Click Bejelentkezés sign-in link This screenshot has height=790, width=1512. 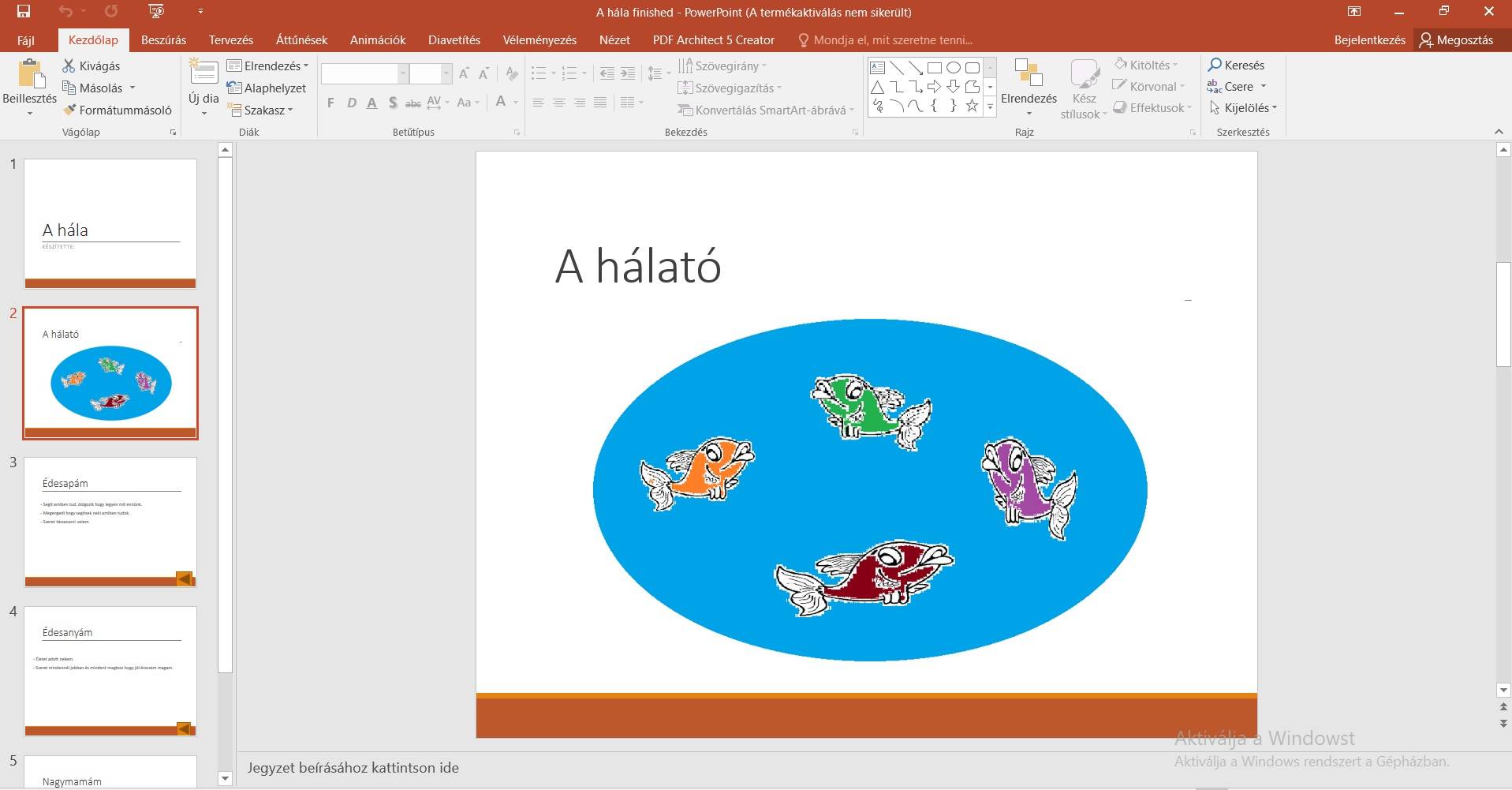tap(1369, 39)
